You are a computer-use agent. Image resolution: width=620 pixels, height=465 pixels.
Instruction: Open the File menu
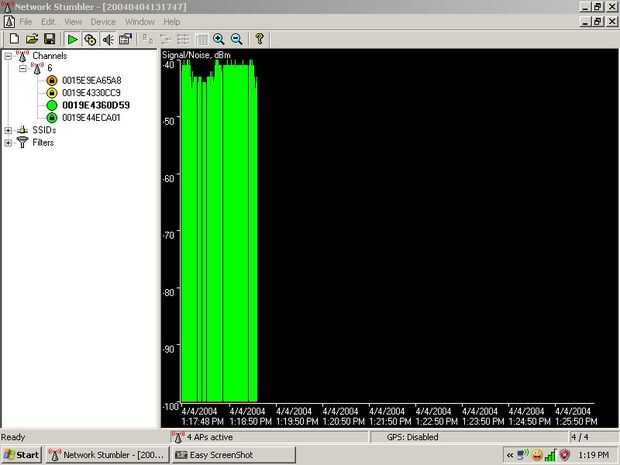26,21
